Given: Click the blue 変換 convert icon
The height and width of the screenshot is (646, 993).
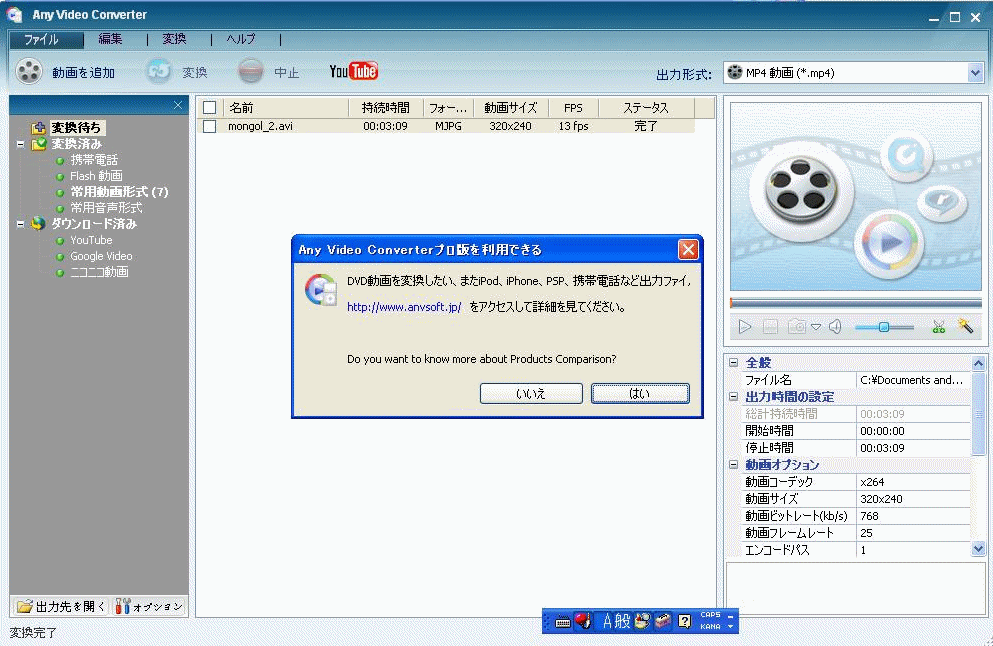Looking at the screenshot, I should pyautogui.click(x=158, y=71).
